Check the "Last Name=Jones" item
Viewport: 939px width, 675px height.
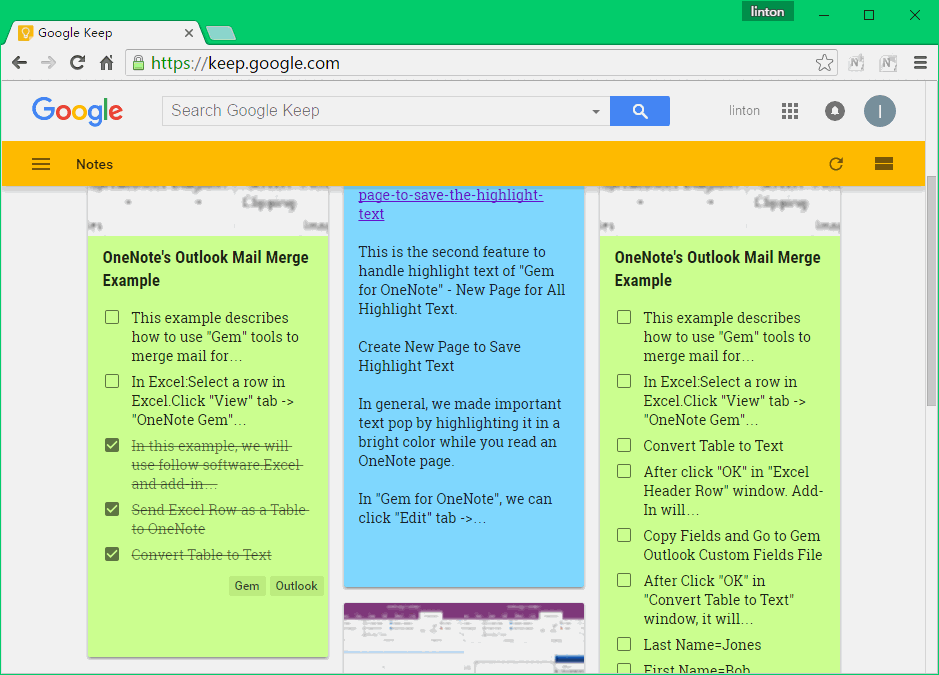coord(624,644)
